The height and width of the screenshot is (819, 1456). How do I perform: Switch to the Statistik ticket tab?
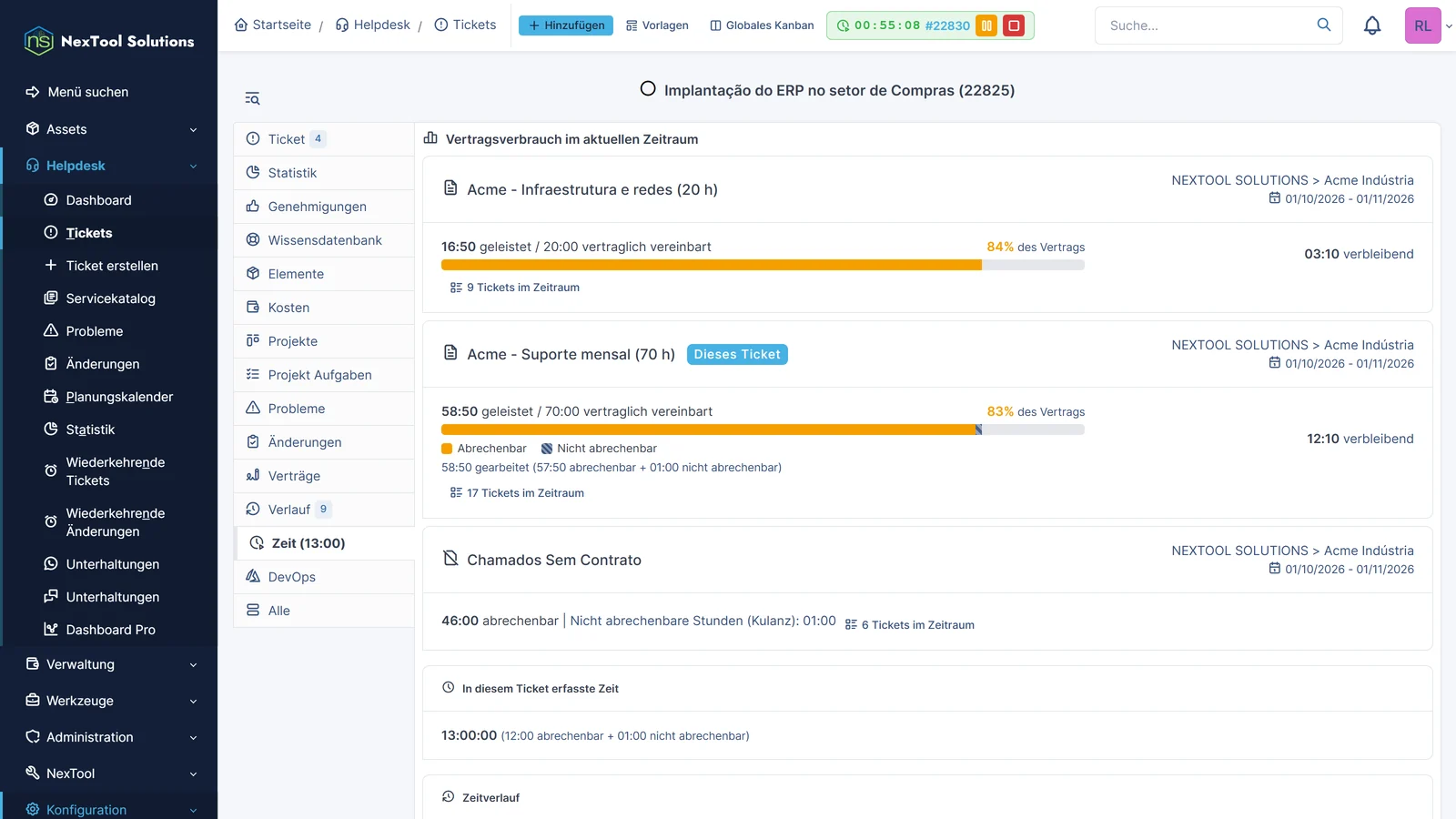(324, 173)
